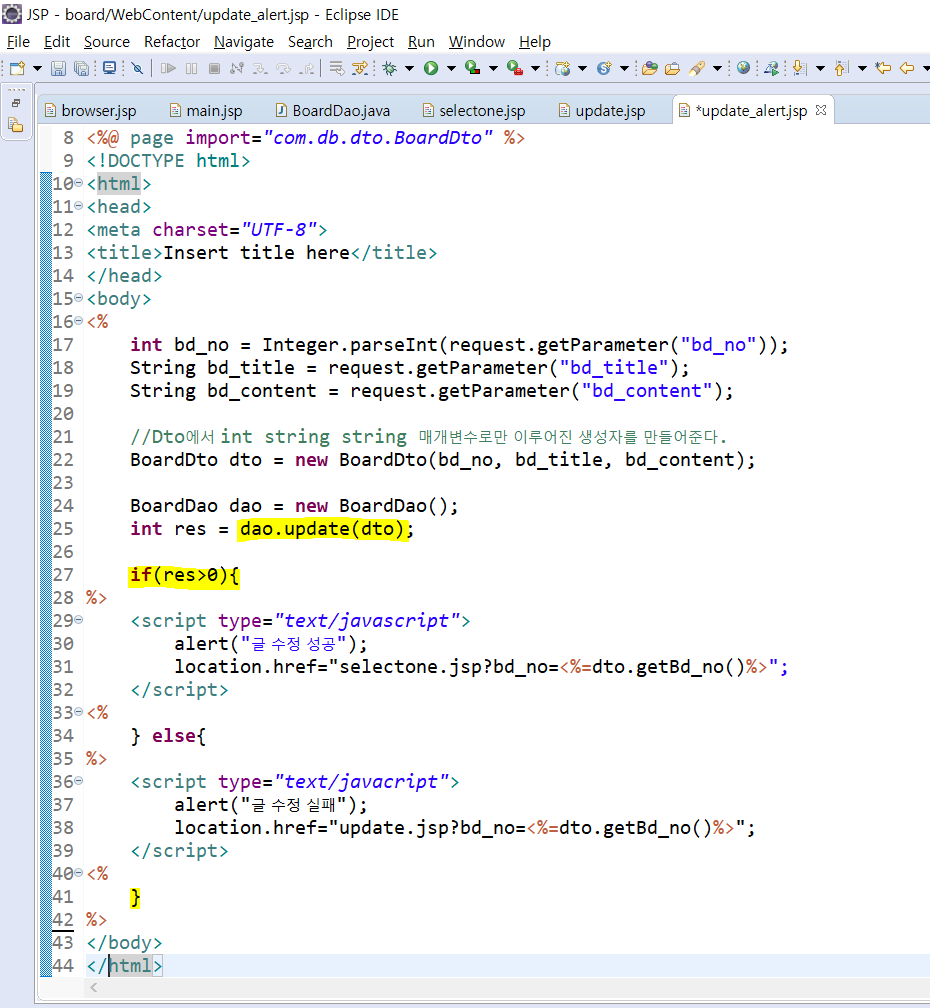The height and width of the screenshot is (1008, 930).
Task: Close the update_alert.jsp tab
Action: 821,110
